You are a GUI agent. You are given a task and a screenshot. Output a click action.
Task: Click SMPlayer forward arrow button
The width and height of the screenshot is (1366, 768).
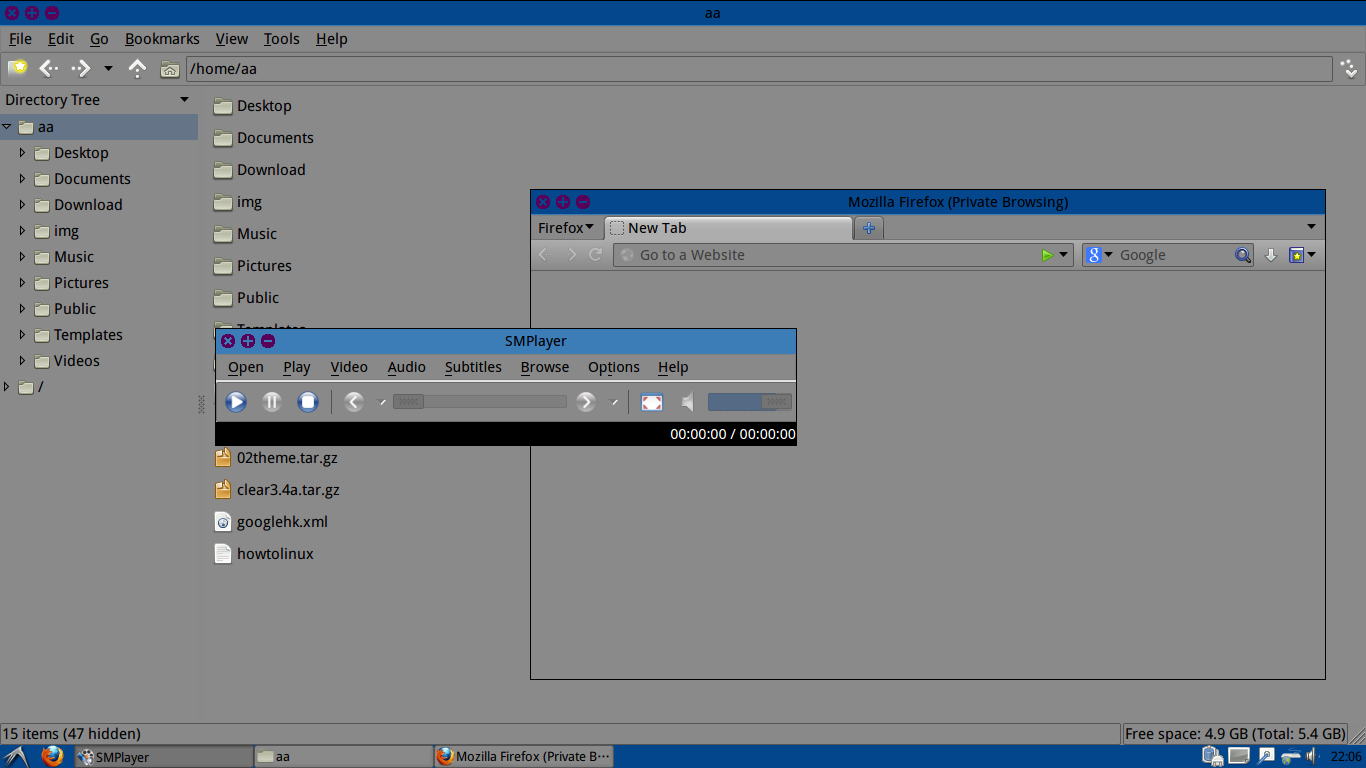pyautogui.click(x=586, y=402)
